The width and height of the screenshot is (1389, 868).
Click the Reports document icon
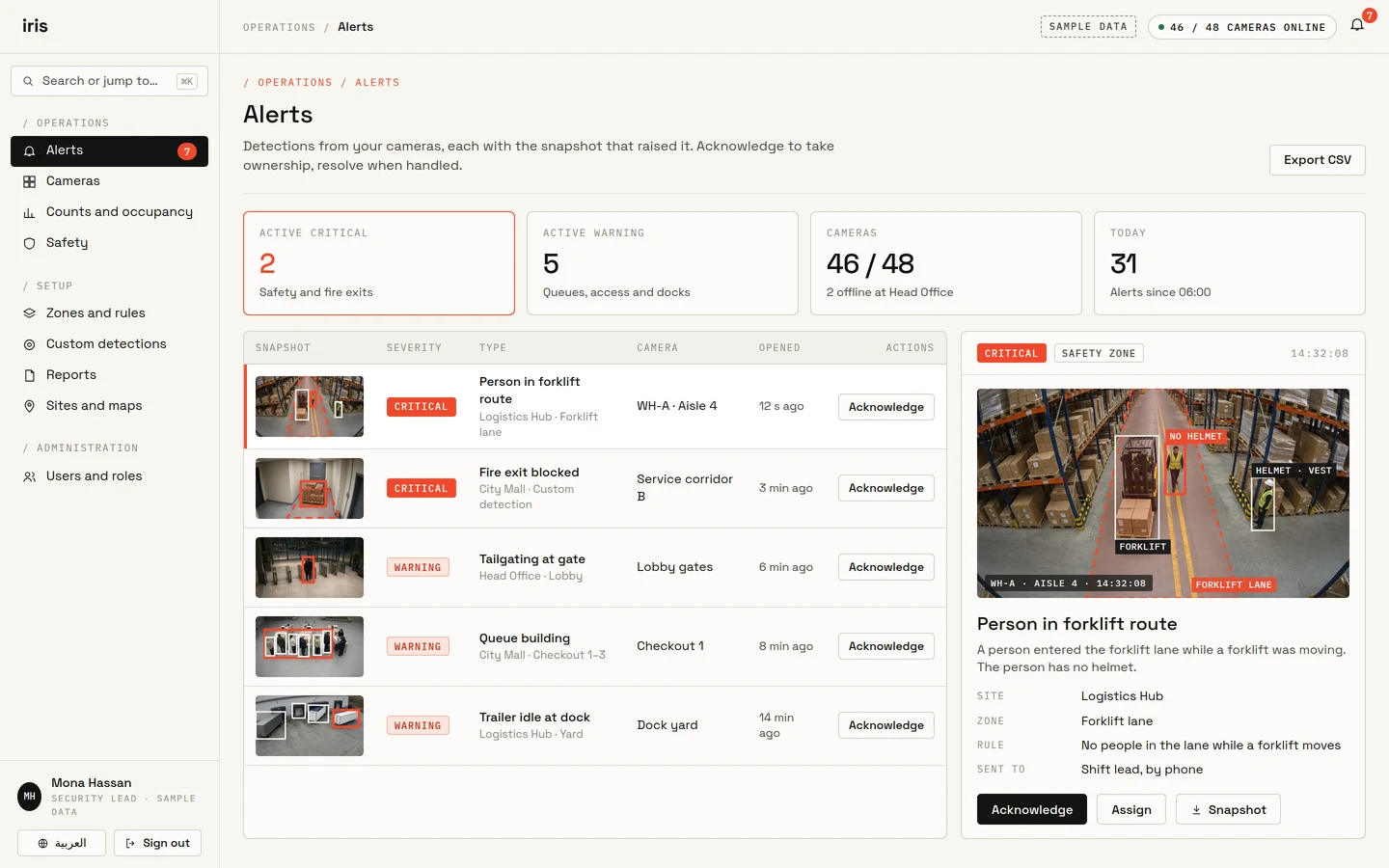pyautogui.click(x=29, y=375)
